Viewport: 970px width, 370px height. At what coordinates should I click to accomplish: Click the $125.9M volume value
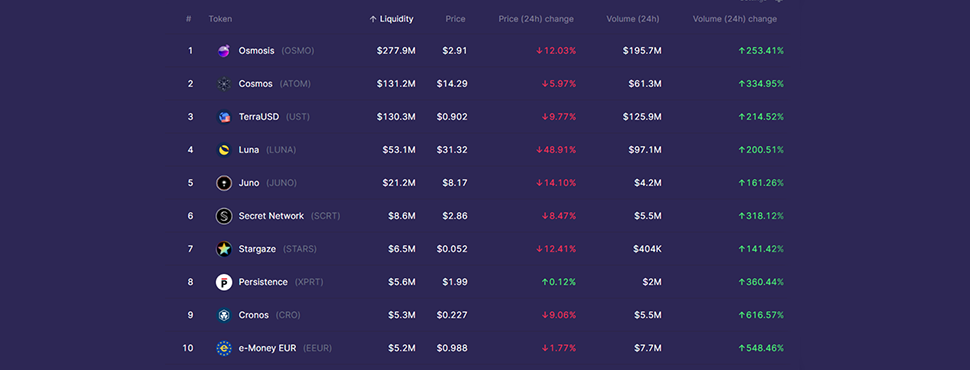[642, 116]
